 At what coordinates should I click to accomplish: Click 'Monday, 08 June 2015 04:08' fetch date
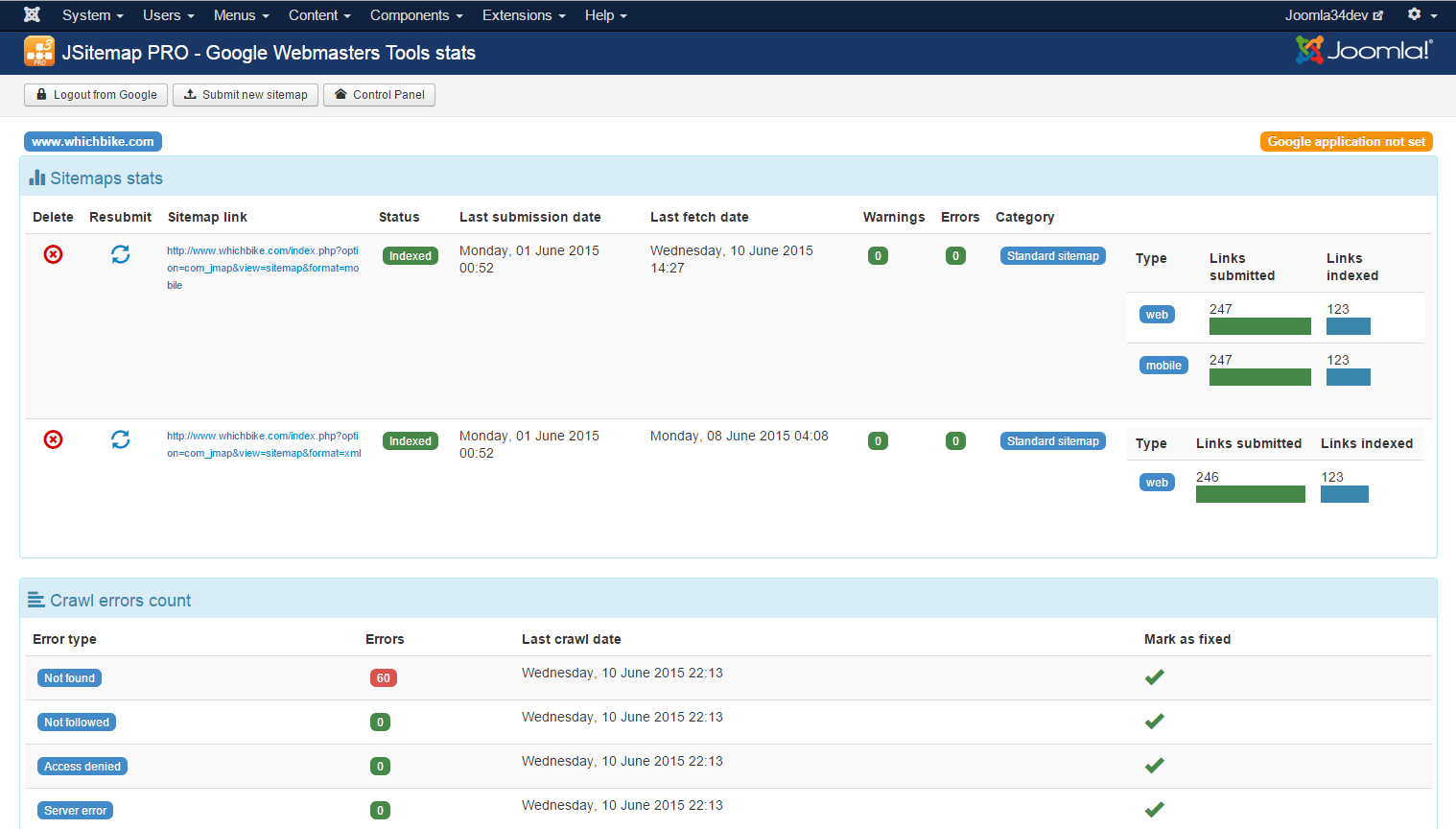[740, 436]
